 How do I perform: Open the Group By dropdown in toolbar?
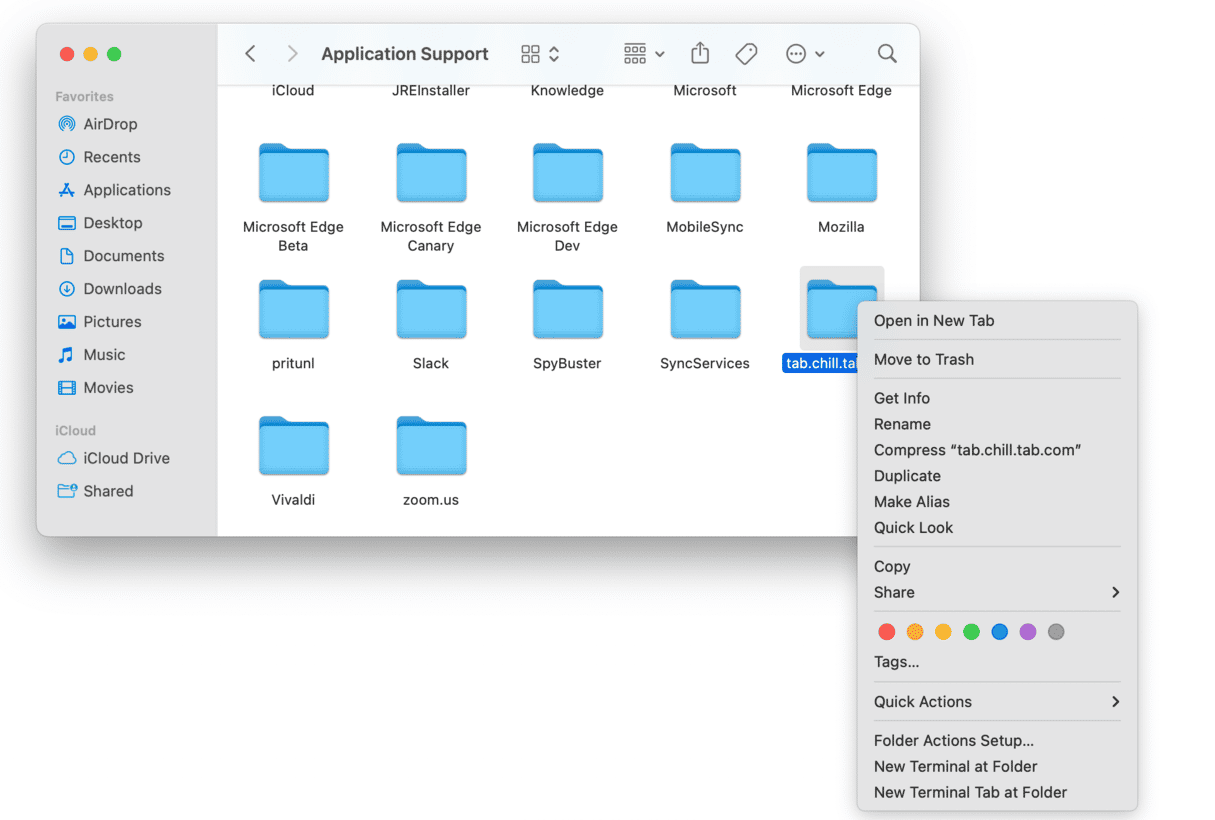click(x=644, y=54)
